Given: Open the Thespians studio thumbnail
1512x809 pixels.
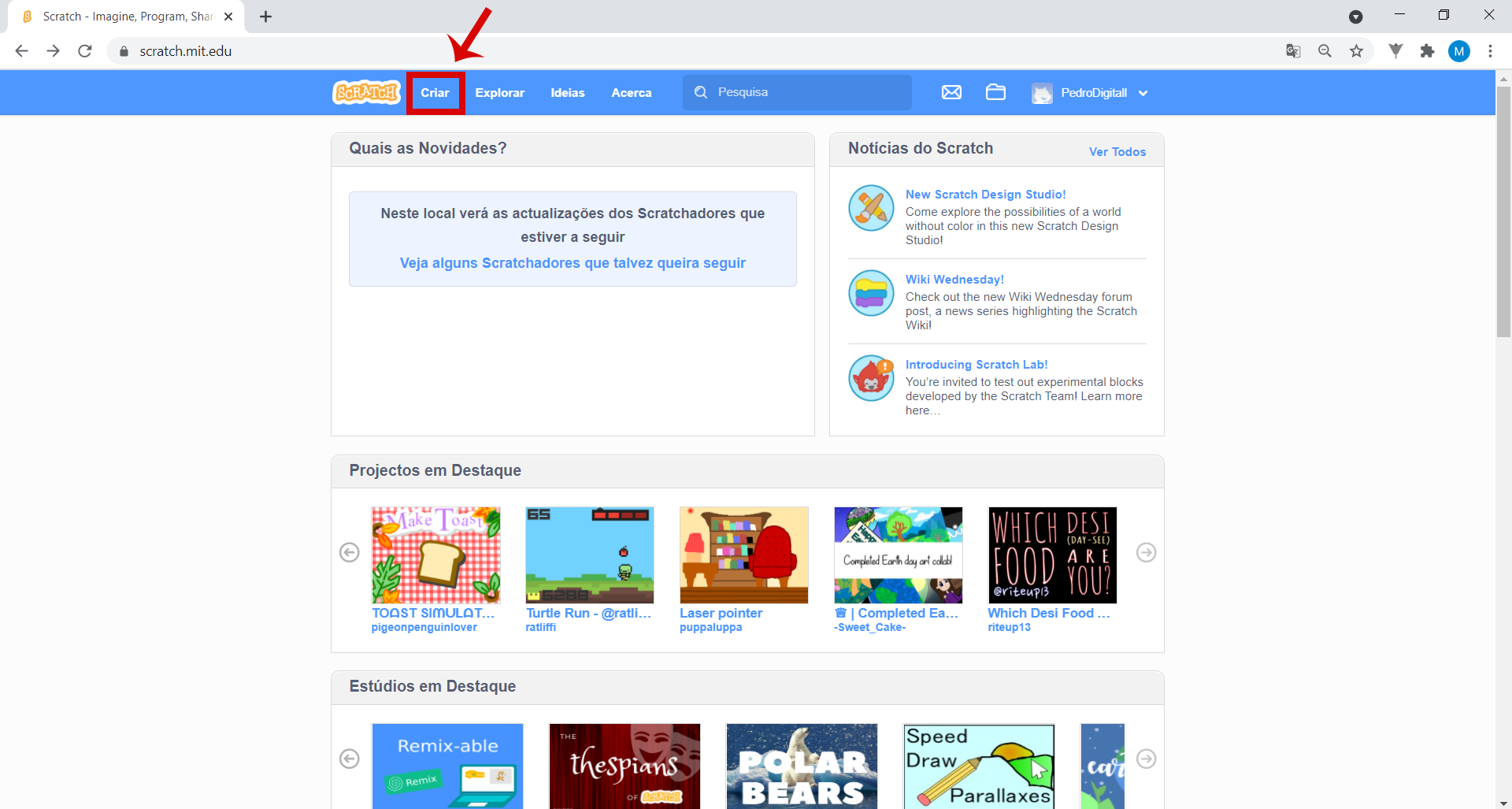Looking at the screenshot, I should tap(624, 766).
